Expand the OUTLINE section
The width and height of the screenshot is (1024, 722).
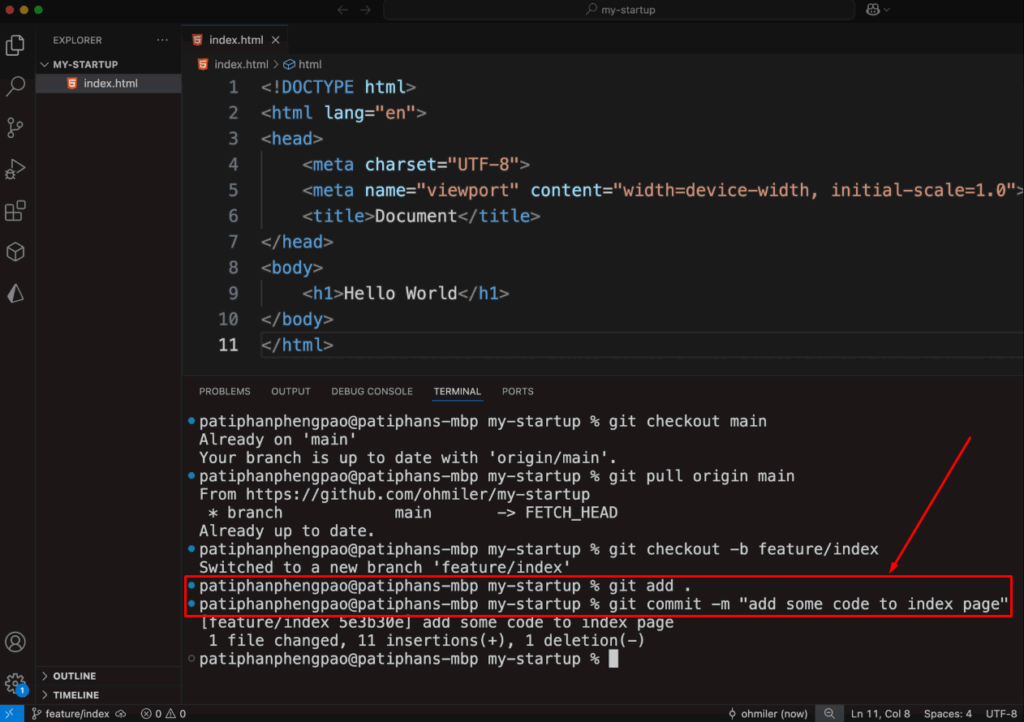pos(75,676)
